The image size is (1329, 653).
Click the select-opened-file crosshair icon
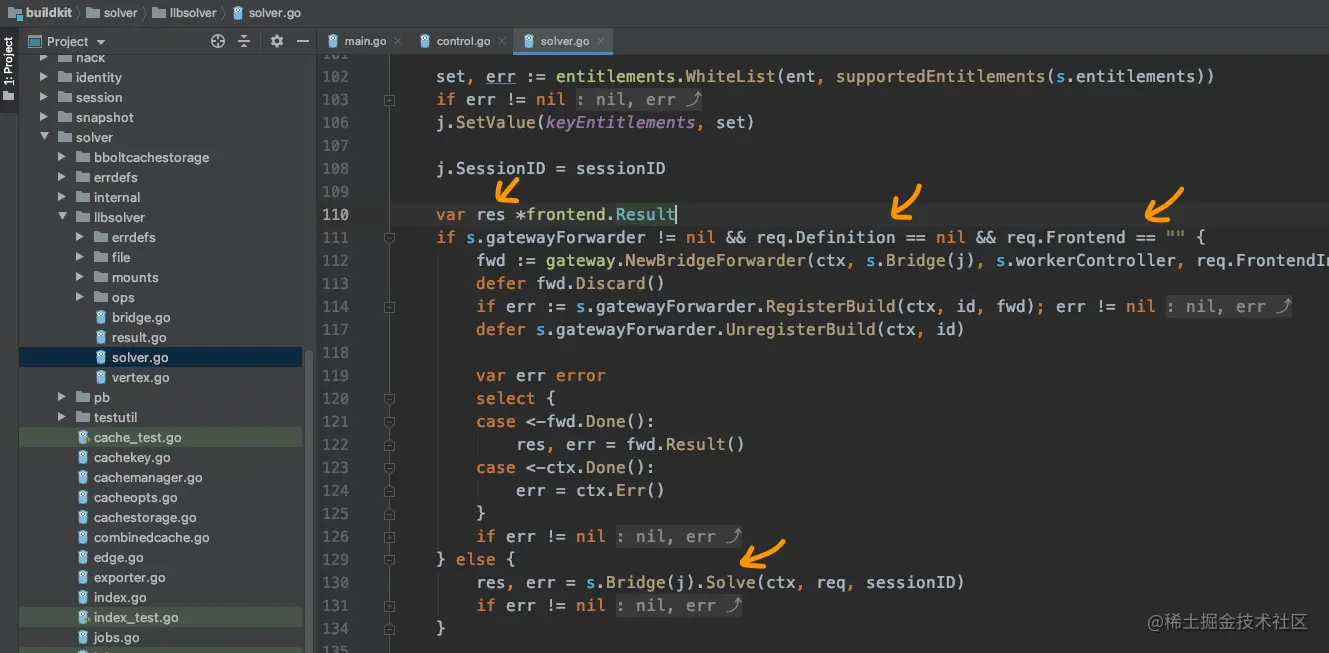[218, 41]
